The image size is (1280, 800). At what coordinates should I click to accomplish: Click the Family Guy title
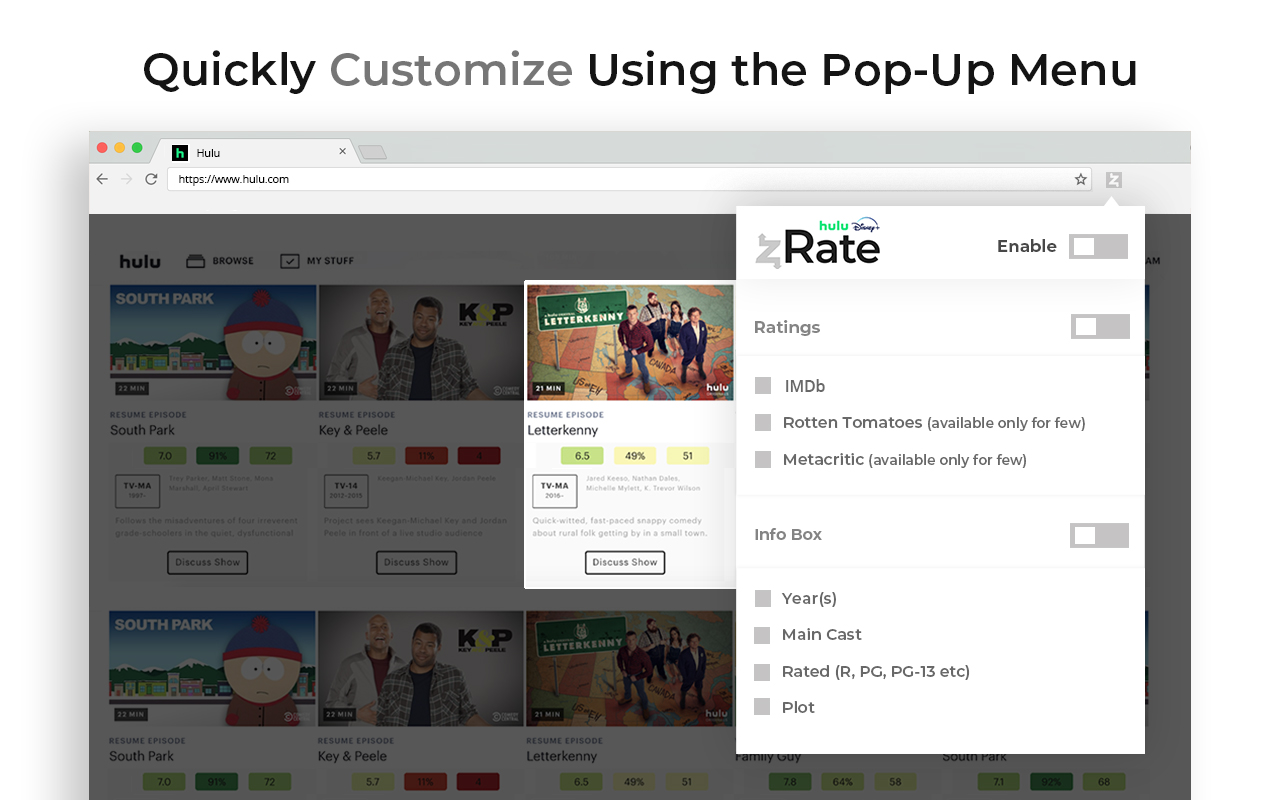point(767,757)
